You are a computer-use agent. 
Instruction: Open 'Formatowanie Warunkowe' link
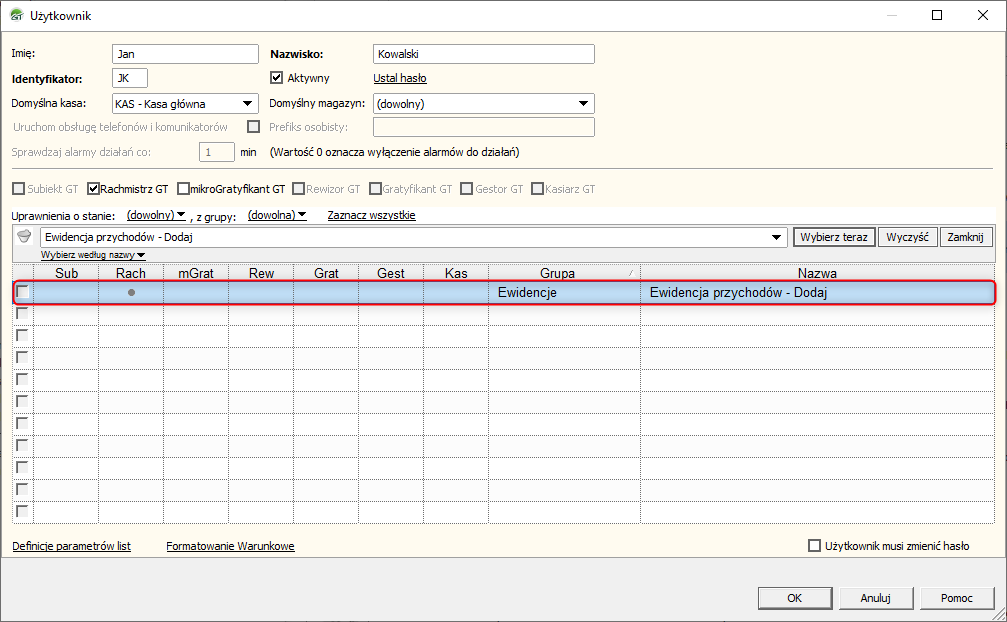231,546
